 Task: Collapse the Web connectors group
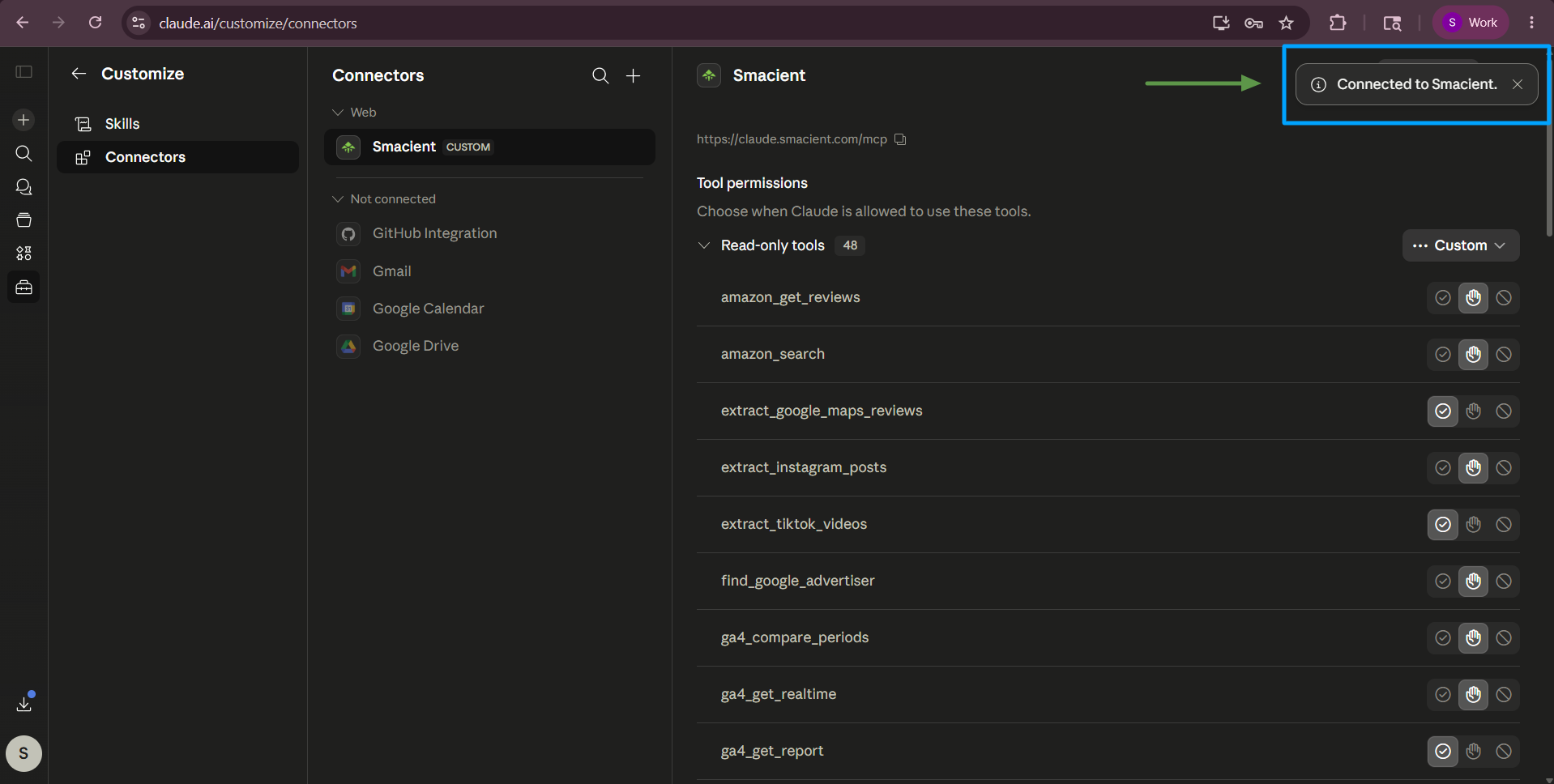354,113
